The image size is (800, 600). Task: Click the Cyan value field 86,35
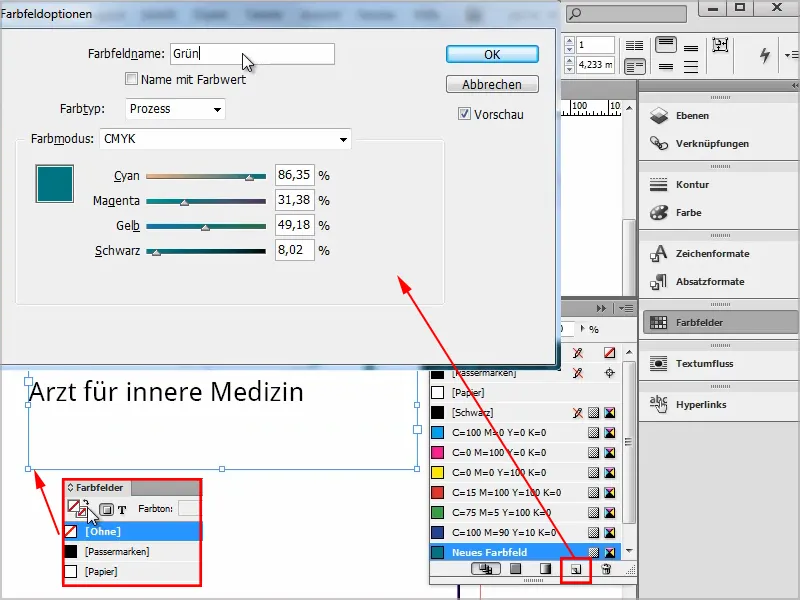(294, 175)
